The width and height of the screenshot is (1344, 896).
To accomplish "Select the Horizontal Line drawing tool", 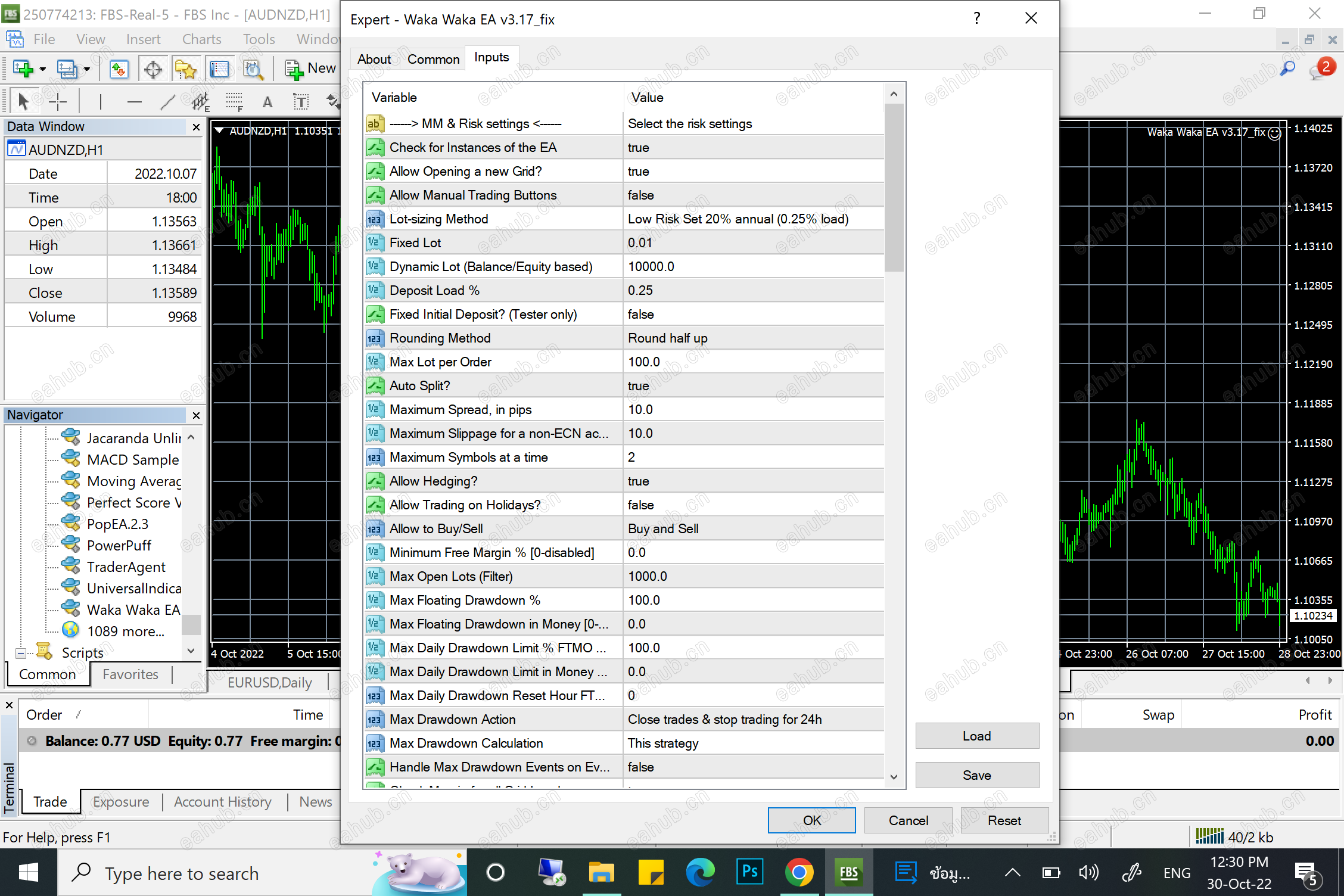I will tap(134, 100).
